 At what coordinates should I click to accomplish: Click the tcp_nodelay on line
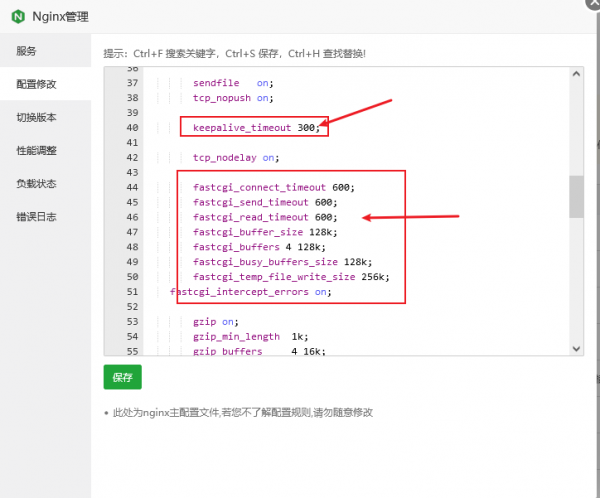click(x=236, y=157)
